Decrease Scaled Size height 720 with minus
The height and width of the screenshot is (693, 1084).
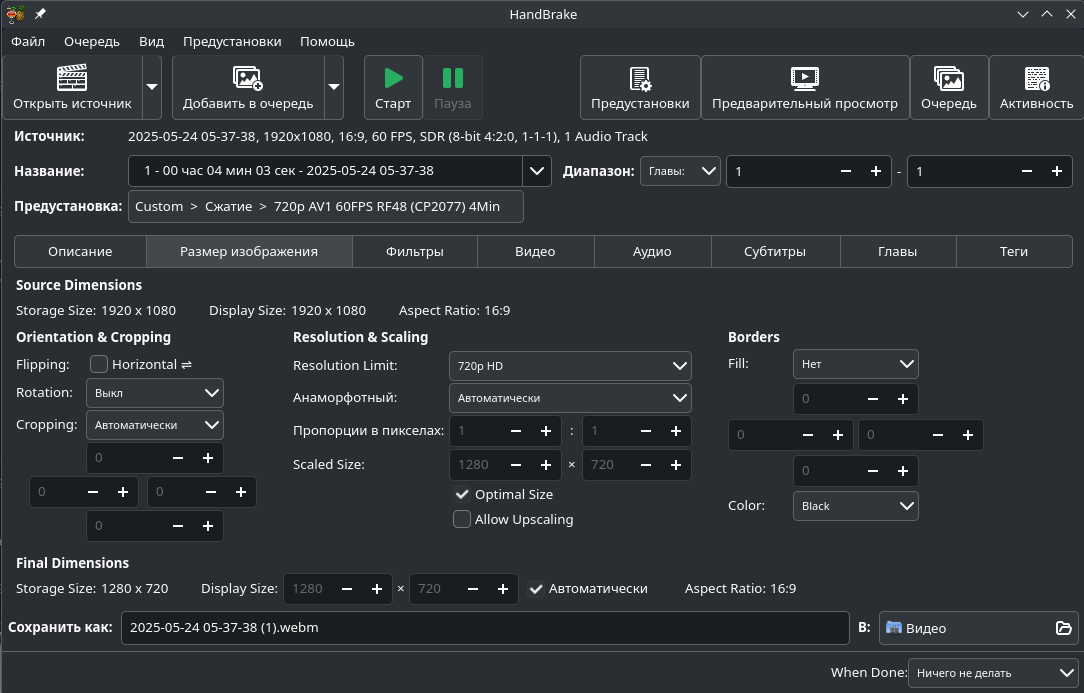click(646, 465)
